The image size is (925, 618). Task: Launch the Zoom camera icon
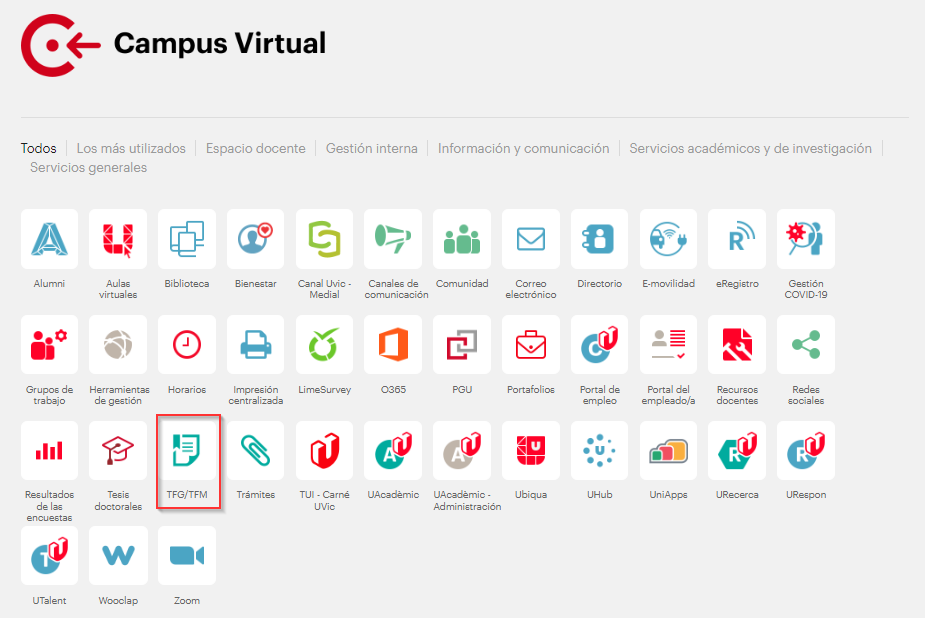point(187,555)
